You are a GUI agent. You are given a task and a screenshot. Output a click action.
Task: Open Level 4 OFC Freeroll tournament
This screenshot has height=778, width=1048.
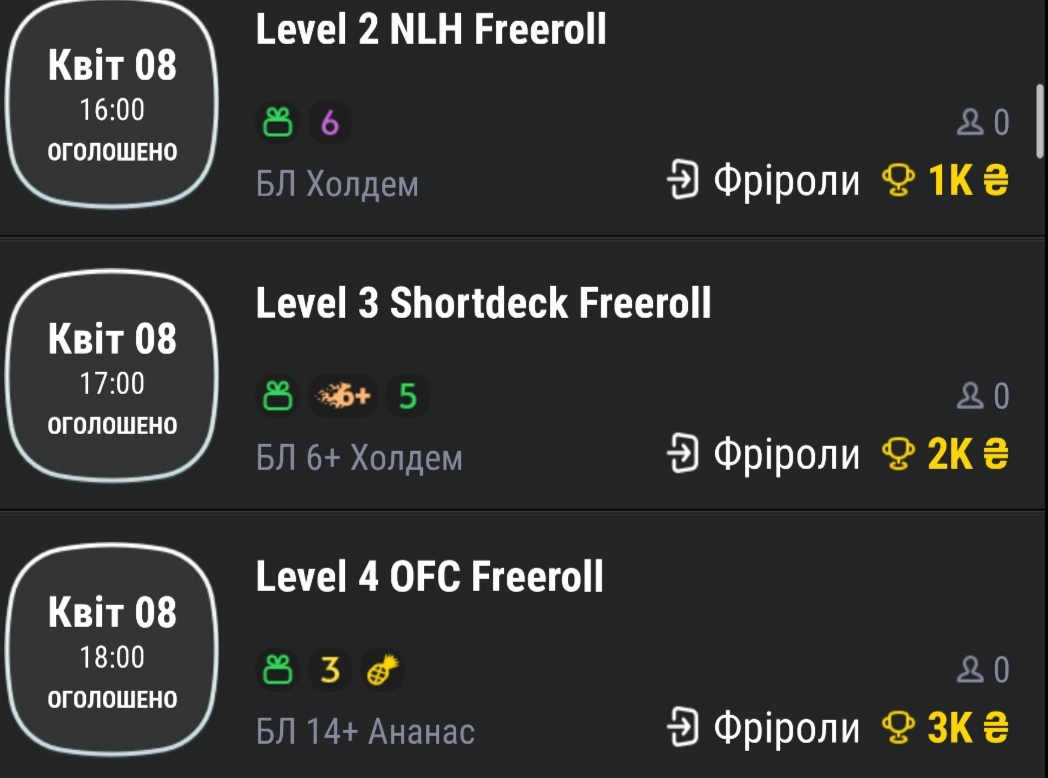pos(430,577)
